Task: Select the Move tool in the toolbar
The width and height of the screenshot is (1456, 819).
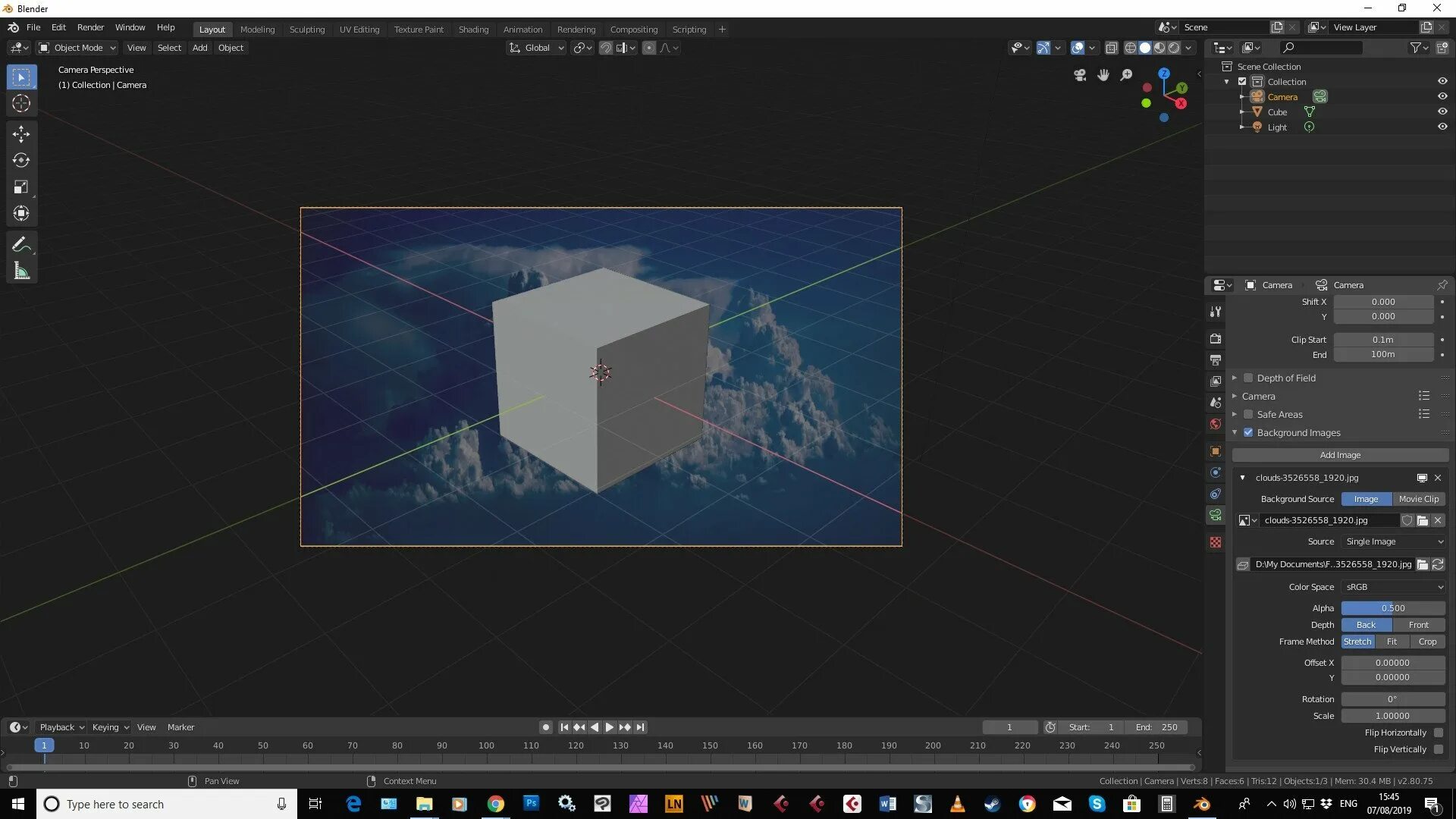Action: (21, 134)
